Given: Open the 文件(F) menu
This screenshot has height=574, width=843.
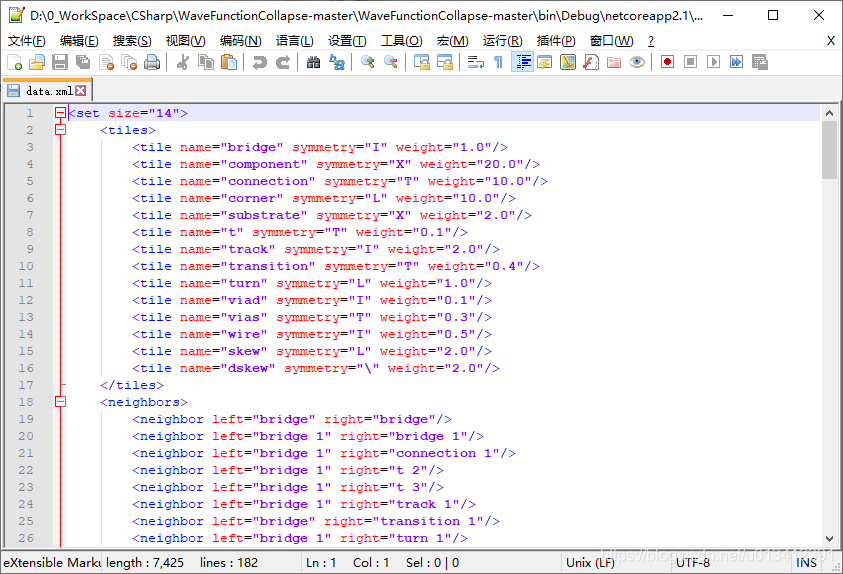Looking at the screenshot, I should pos(26,41).
